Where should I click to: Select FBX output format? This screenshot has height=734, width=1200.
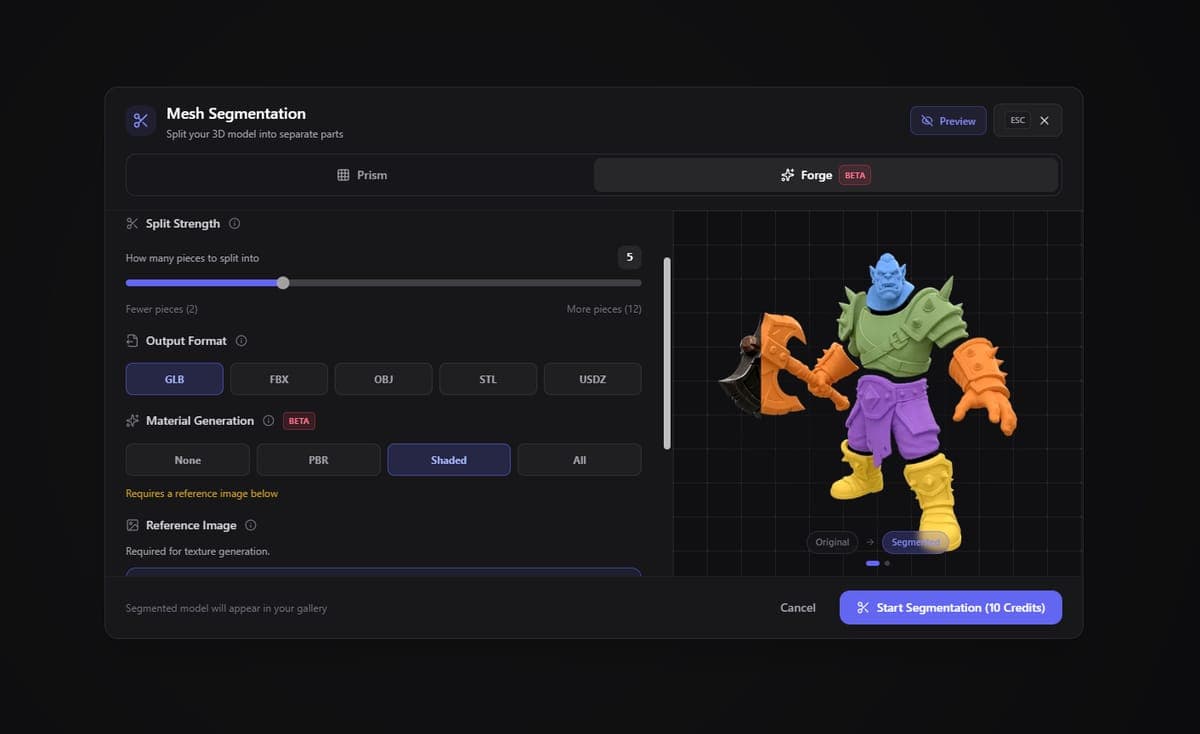point(279,380)
